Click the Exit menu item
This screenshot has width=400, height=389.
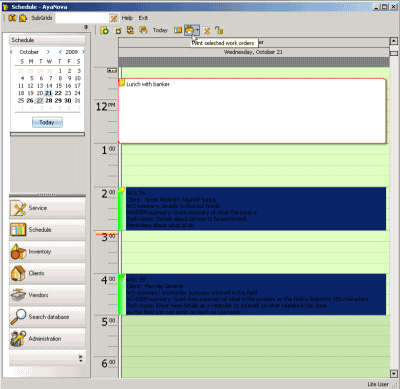coord(143,18)
